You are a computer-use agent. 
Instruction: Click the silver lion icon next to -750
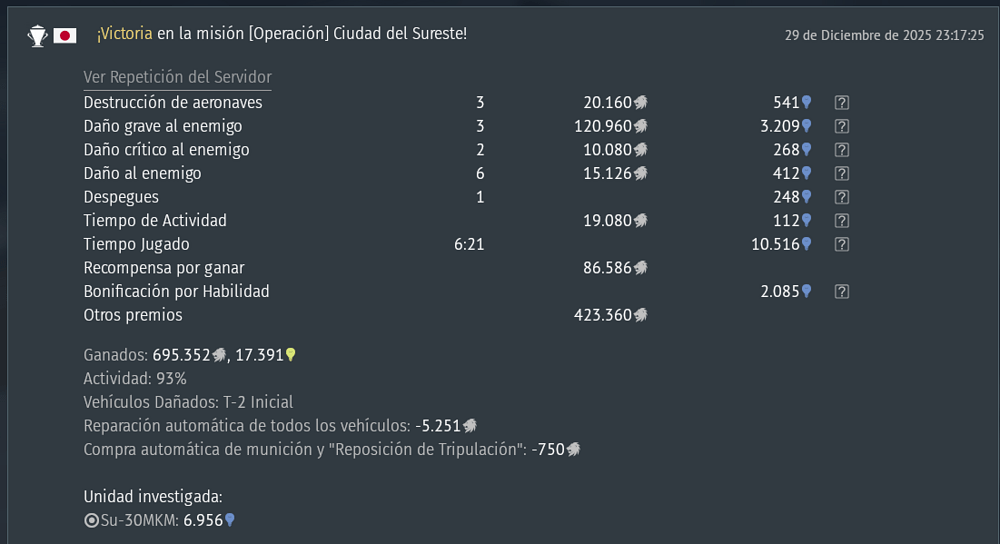[573, 450]
